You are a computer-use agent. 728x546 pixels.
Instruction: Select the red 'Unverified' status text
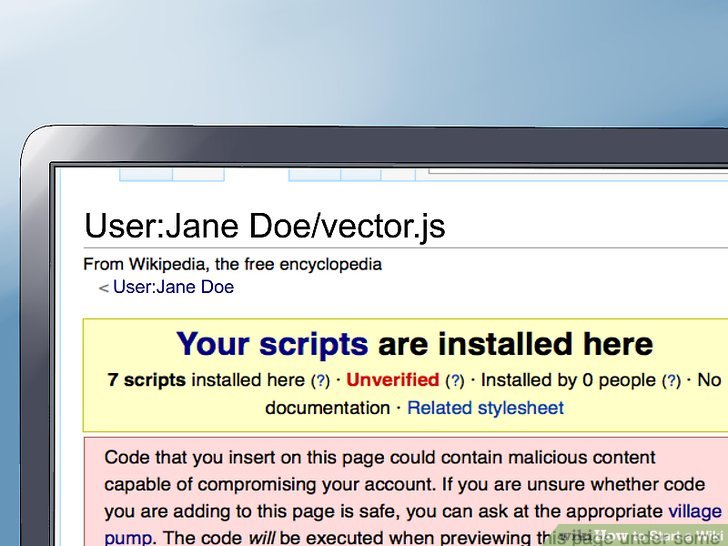[392, 380]
